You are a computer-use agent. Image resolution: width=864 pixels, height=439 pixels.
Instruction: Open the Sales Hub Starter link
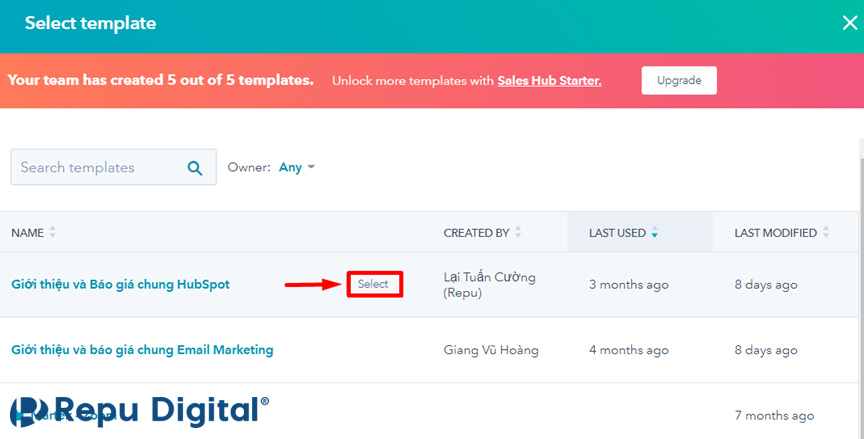tap(549, 80)
